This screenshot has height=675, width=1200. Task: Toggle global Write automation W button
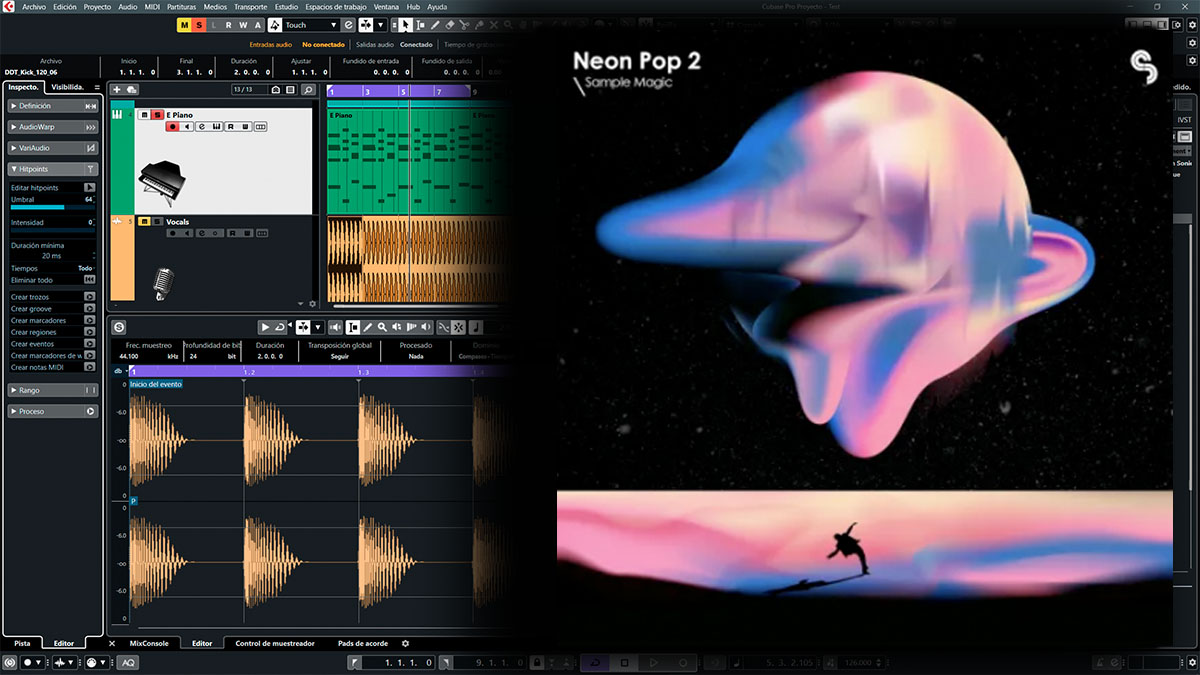pos(244,25)
